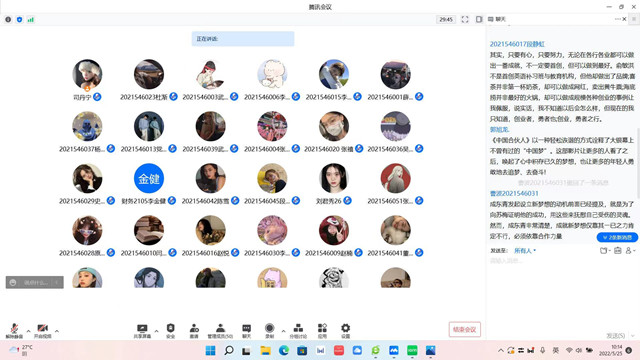Show hidden system tray icons chevron
The height and width of the screenshot is (360, 640).
pos(500,350)
